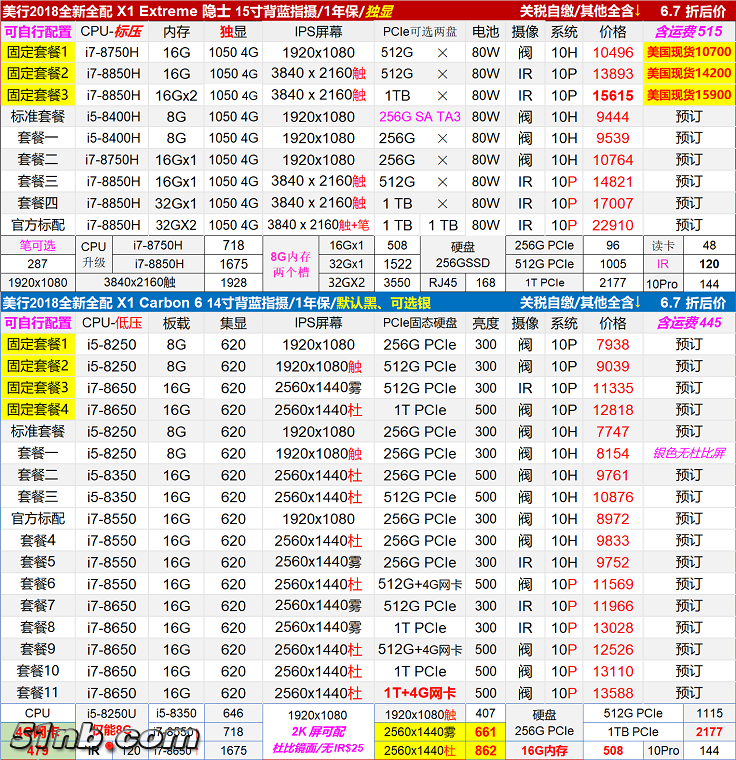Click the price 8972
The height and width of the screenshot is (760, 736).
[x=613, y=519]
